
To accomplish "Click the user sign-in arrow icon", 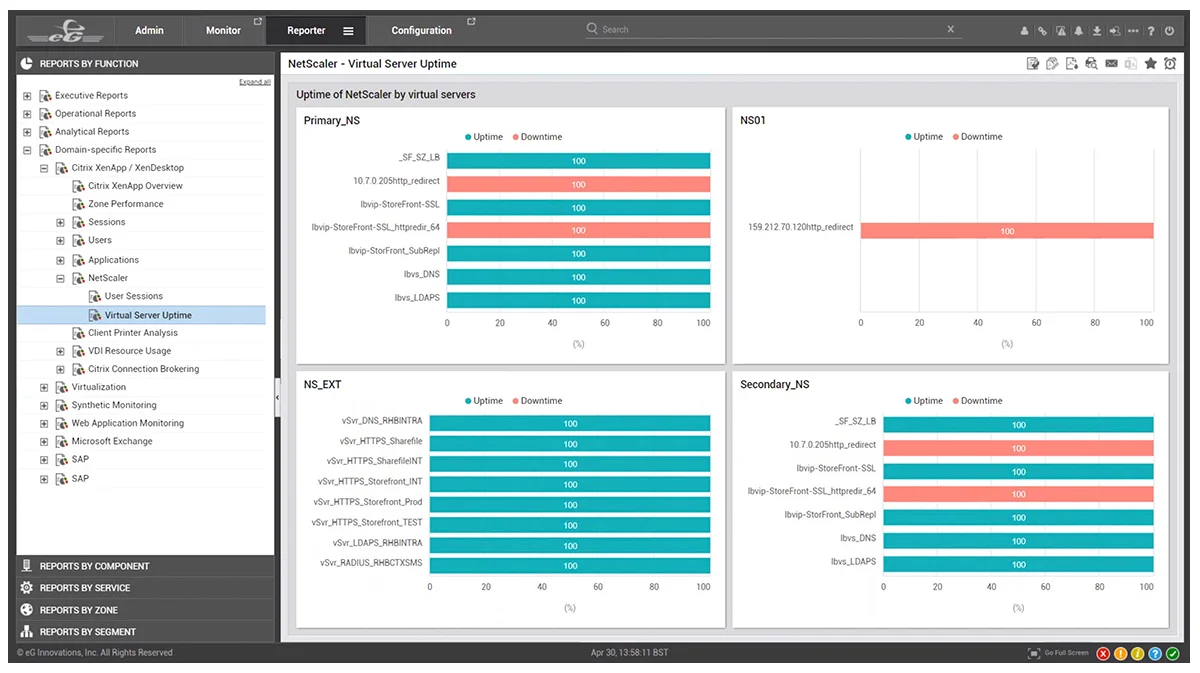I will tap(1115, 31).
